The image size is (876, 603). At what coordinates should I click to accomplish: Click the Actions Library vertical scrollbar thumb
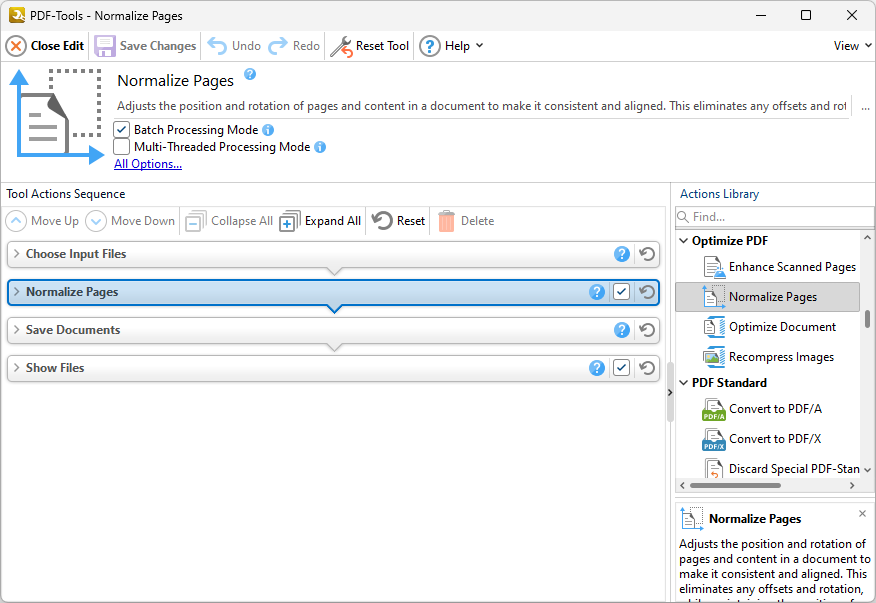[867, 319]
